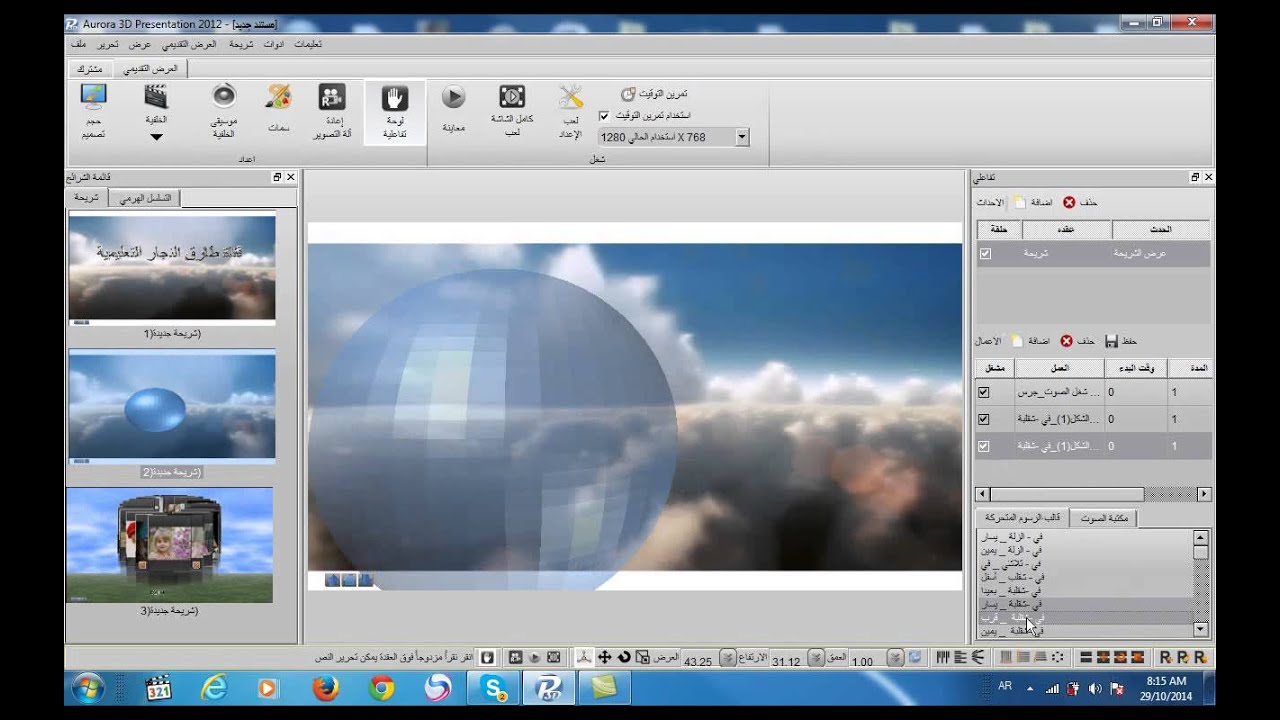Select slide 2 thumbnail with blue sphere
This screenshot has width=1280, height=720.
(172, 407)
